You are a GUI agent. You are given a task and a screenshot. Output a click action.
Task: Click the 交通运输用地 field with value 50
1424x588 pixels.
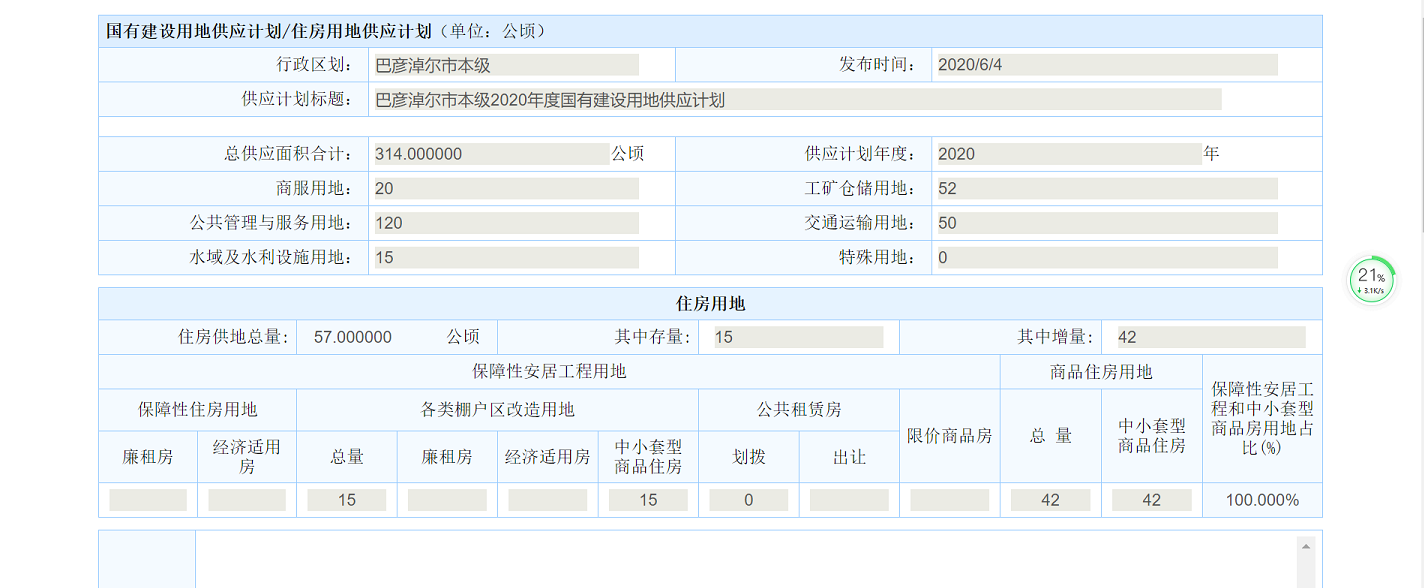(x=1105, y=223)
